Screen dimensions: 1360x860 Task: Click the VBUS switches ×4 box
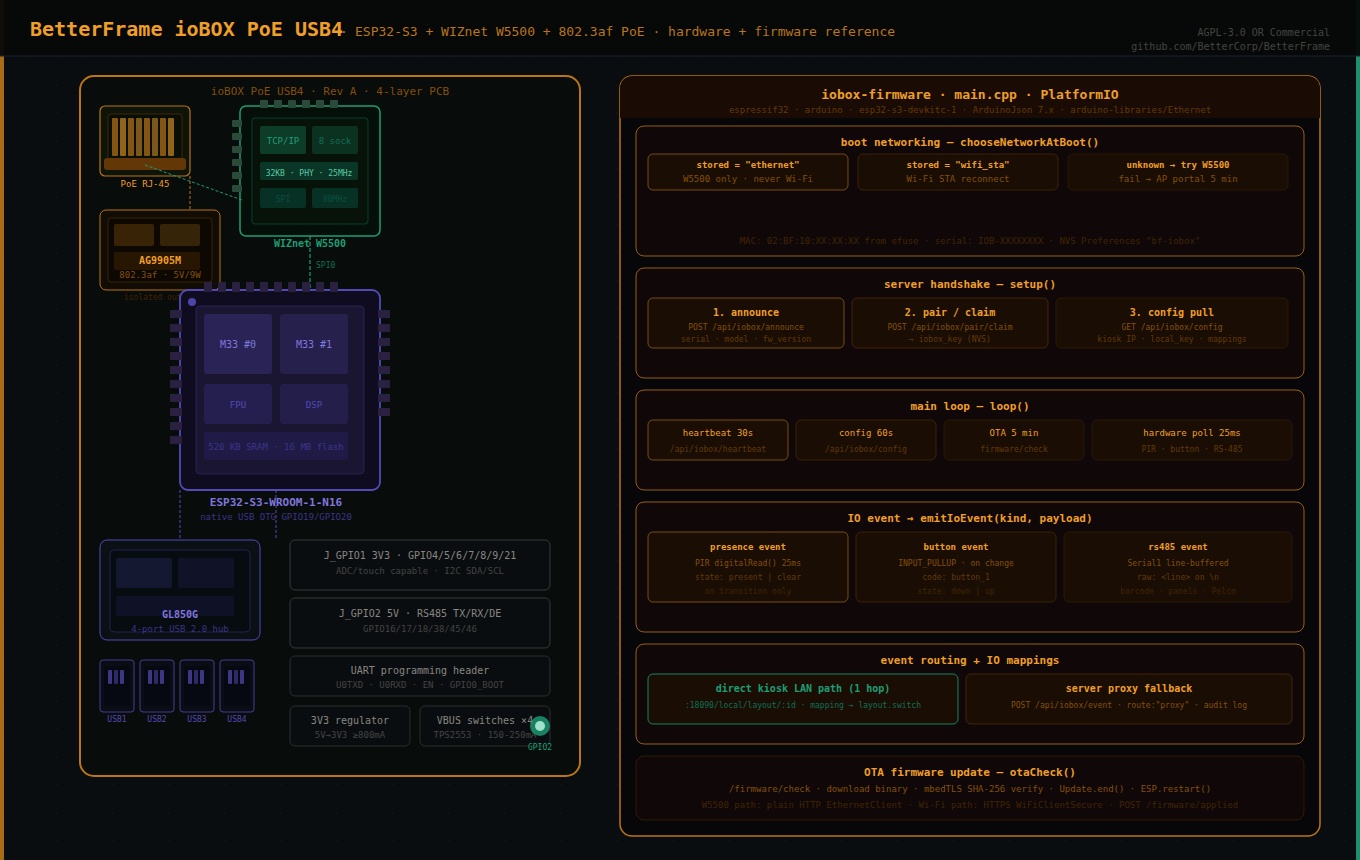[x=485, y=726]
